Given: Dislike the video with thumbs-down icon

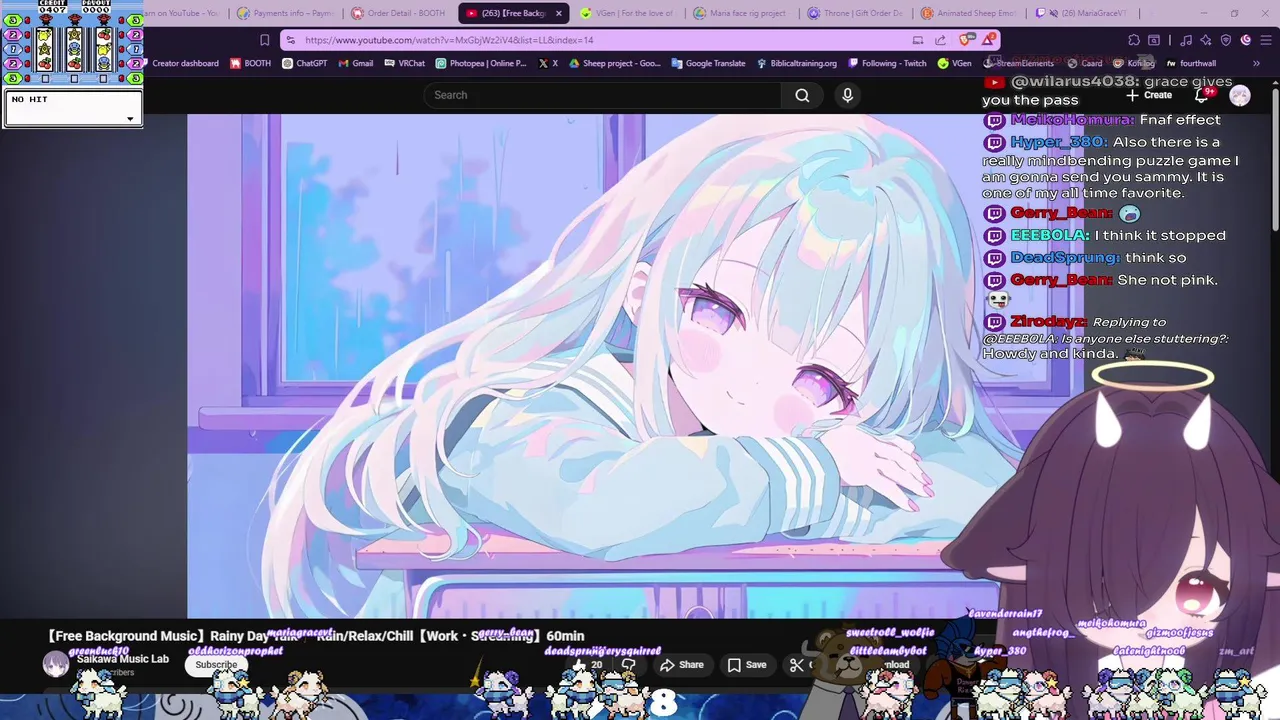Looking at the screenshot, I should coord(628,665).
